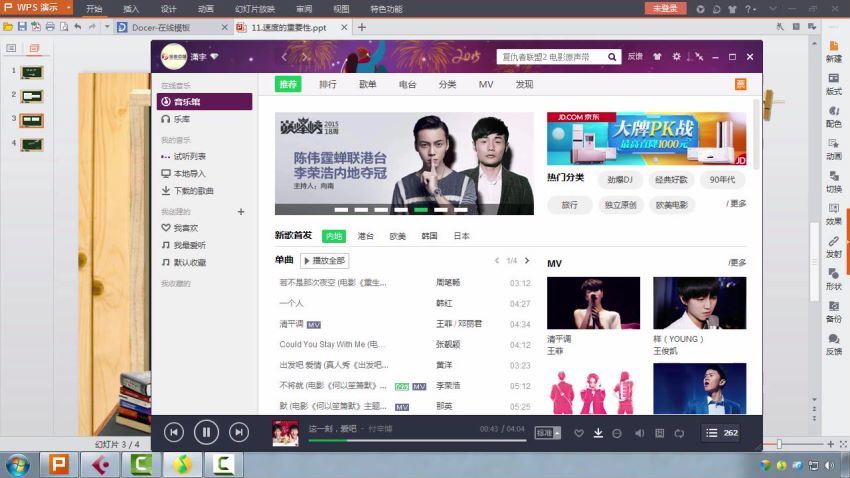Screen dimensions: 850x478
Task: Open the 旅行 category tag
Action: [x=569, y=205]
